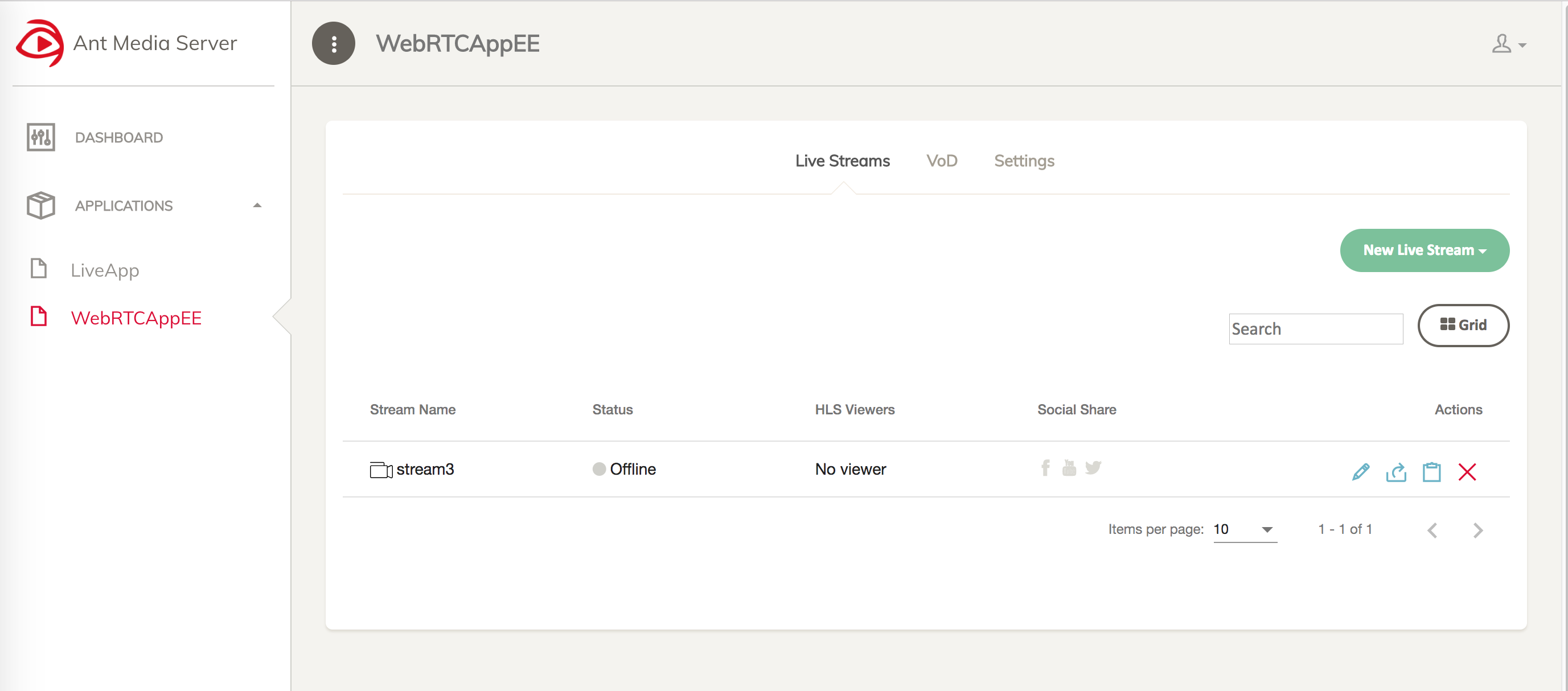Switch to Grid view

coord(1463,326)
